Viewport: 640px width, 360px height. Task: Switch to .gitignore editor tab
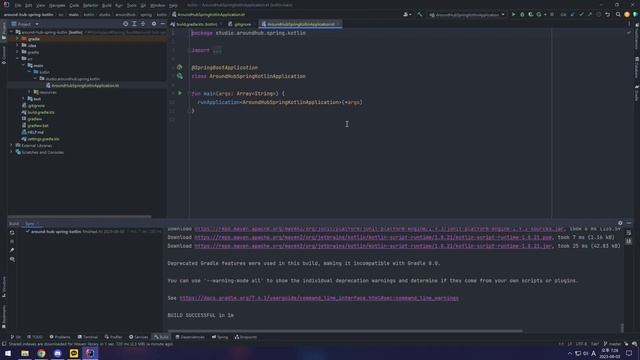click(241, 24)
